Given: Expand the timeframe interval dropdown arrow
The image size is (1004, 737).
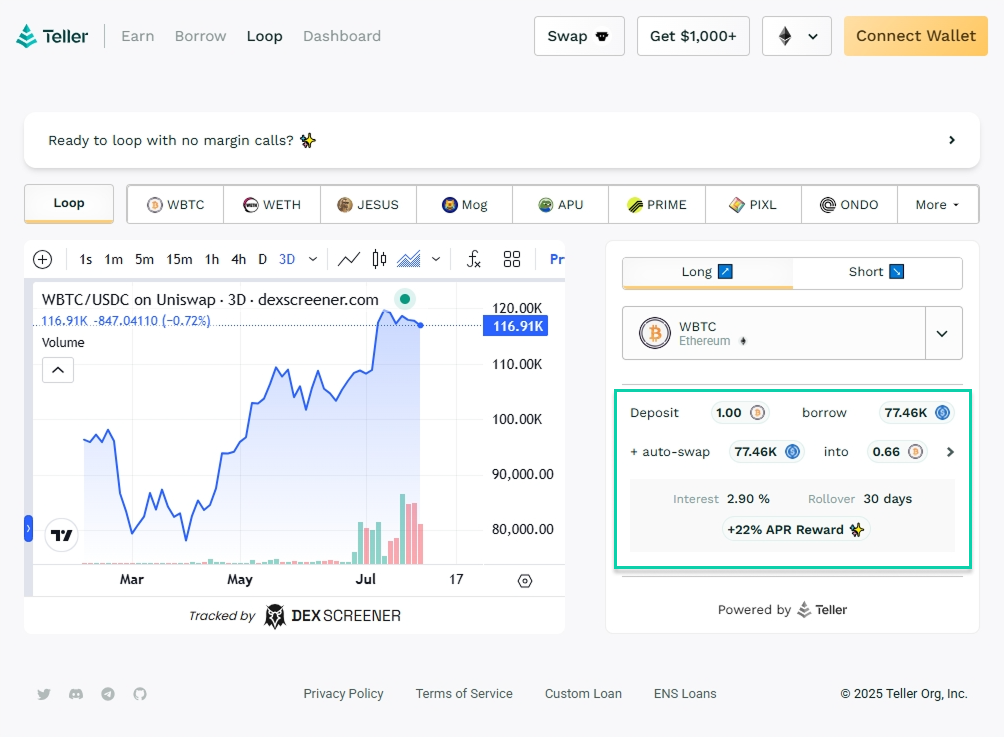Looking at the screenshot, I should (x=312, y=259).
